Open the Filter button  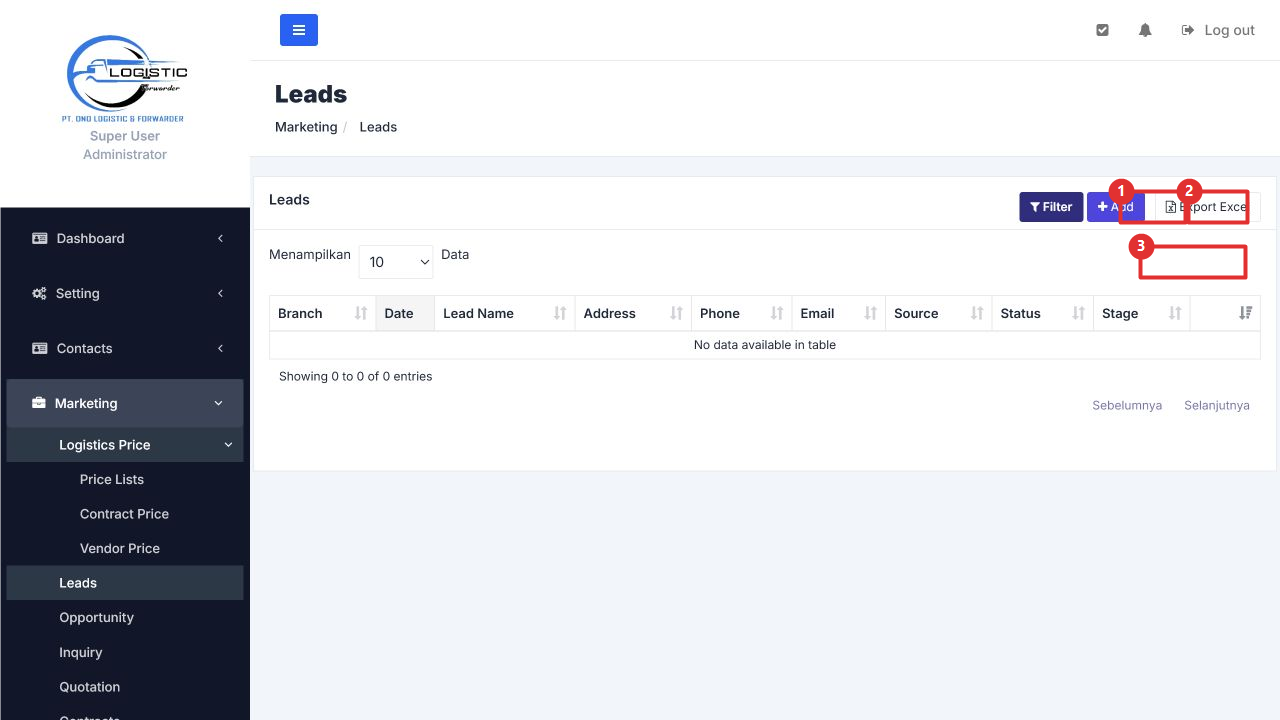click(x=1051, y=207)
